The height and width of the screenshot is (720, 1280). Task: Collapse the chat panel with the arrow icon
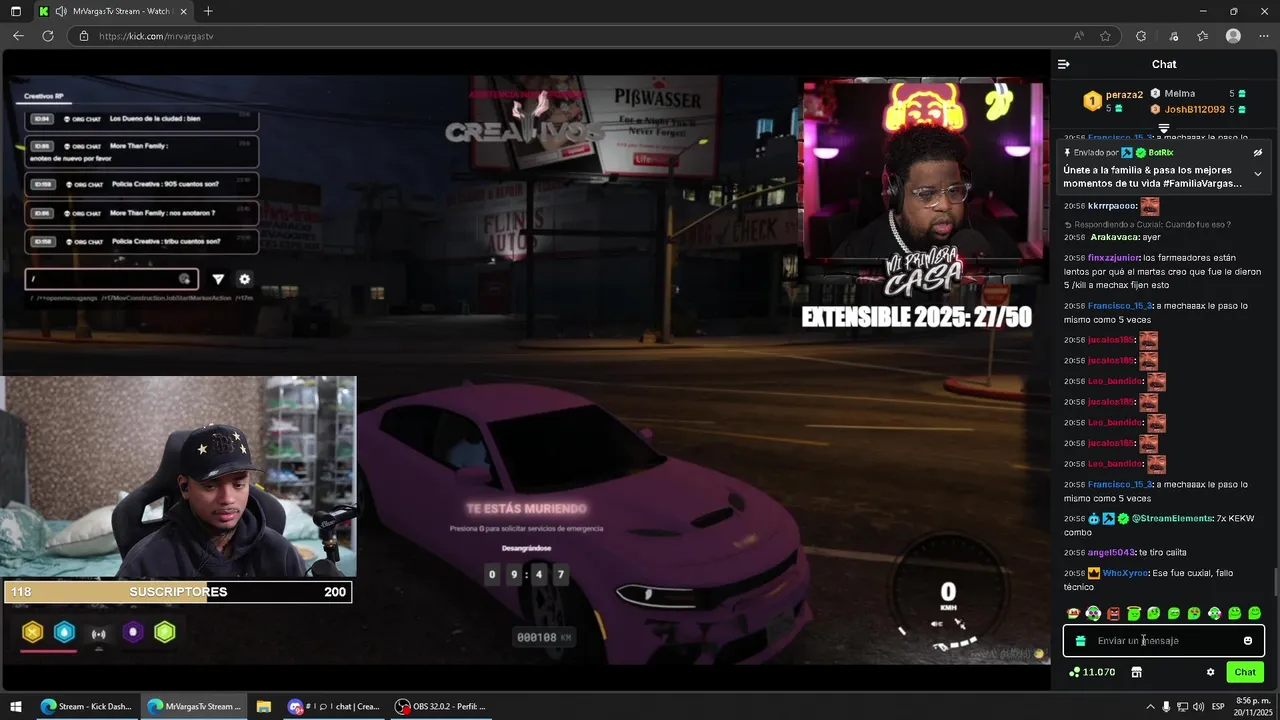pos(1063,64)
